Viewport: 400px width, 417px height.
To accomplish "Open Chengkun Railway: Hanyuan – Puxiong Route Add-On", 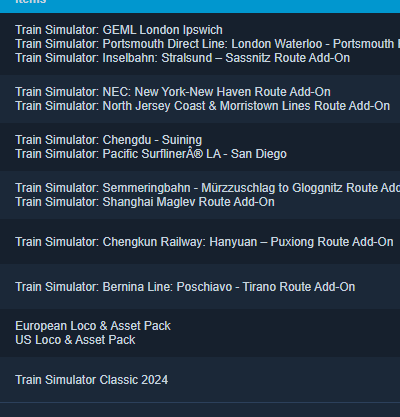I will click(x=204, y=242).
